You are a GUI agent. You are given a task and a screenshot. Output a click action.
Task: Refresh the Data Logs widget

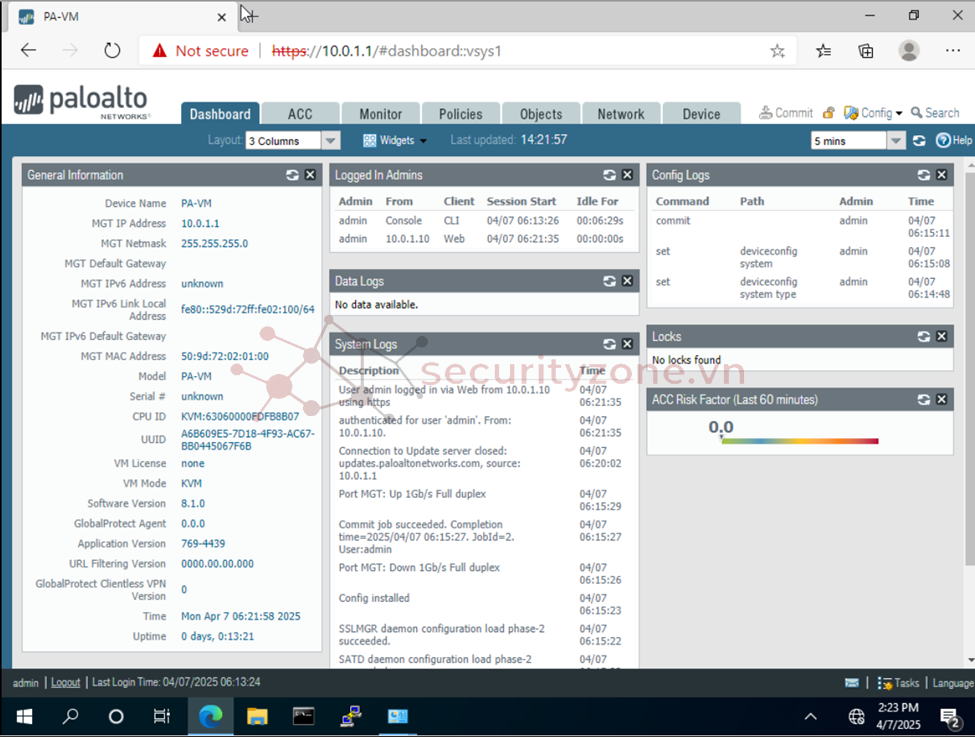pyautogui.click(x=609, y=281)
